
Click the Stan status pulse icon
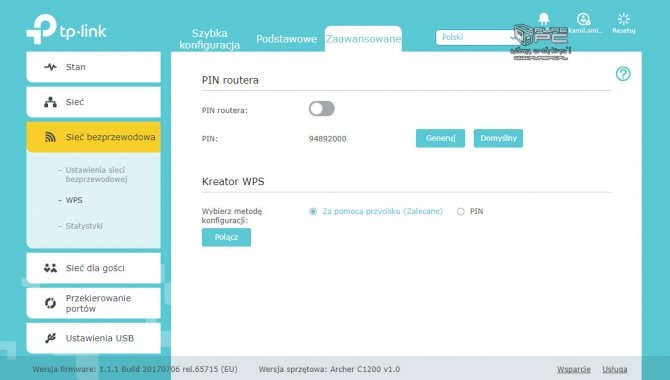pos(50,67)
